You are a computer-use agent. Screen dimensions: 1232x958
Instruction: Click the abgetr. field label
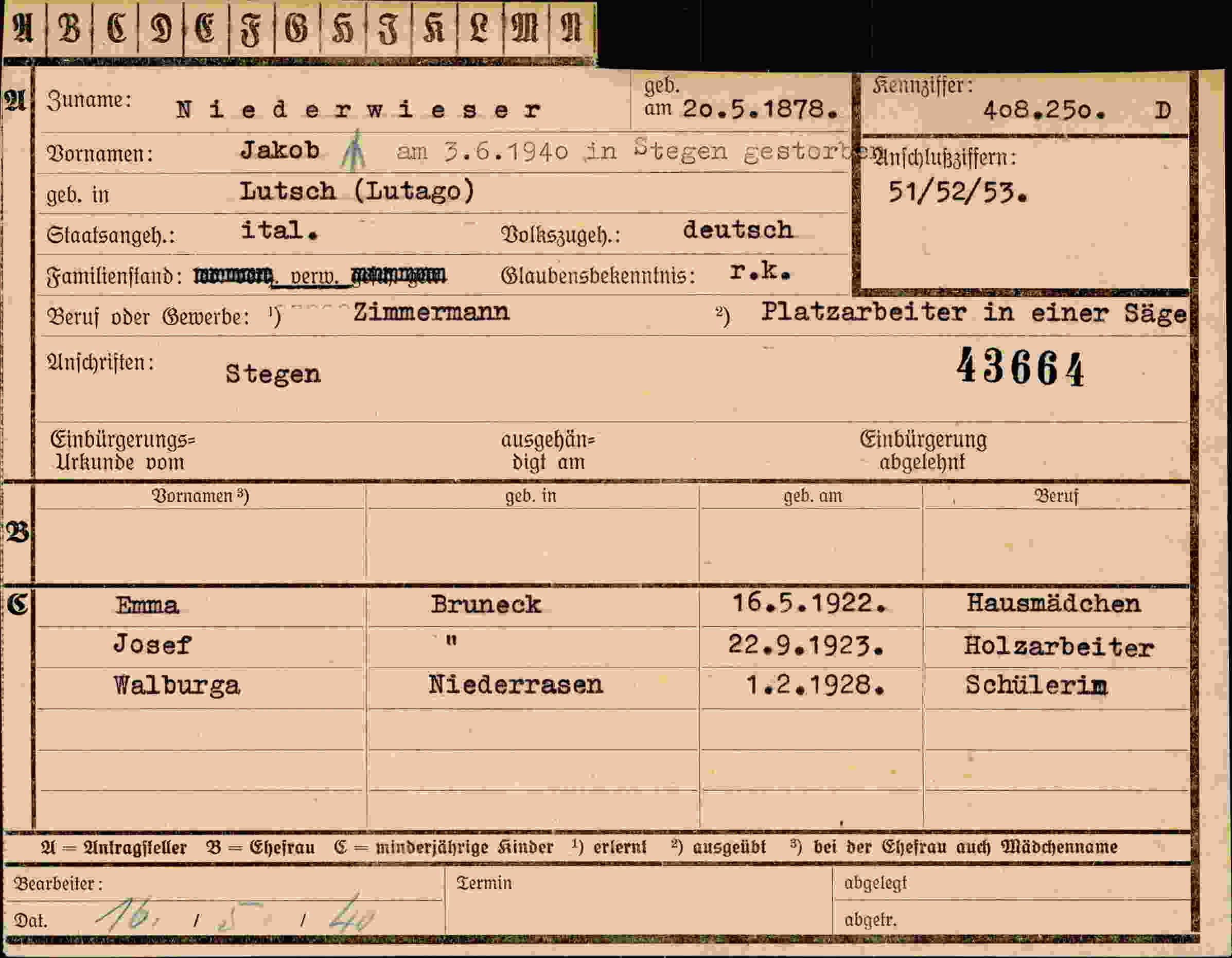[x=870, y=919]
